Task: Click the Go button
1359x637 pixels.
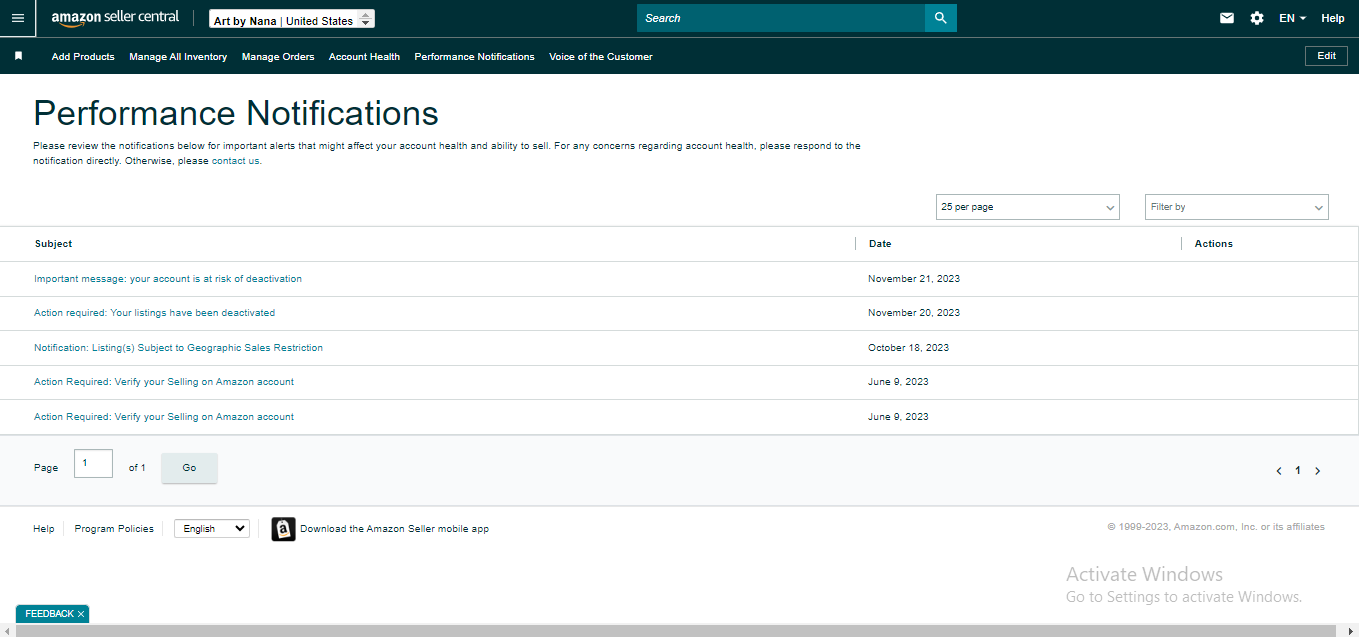Action: 189,468
